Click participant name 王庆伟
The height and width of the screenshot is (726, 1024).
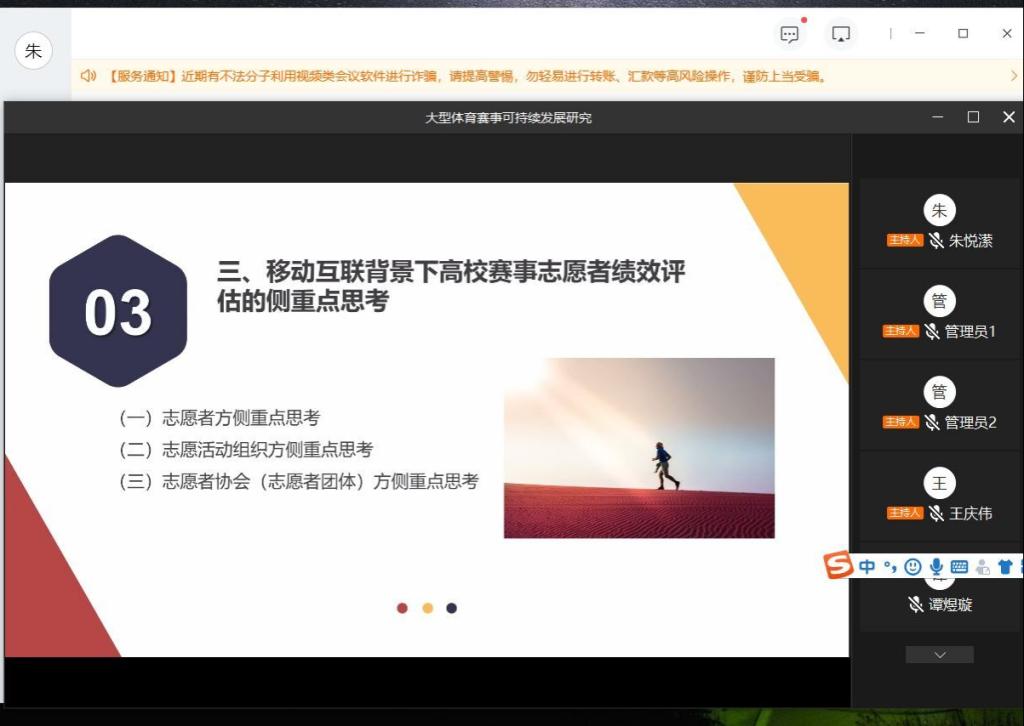click(970, 514)
